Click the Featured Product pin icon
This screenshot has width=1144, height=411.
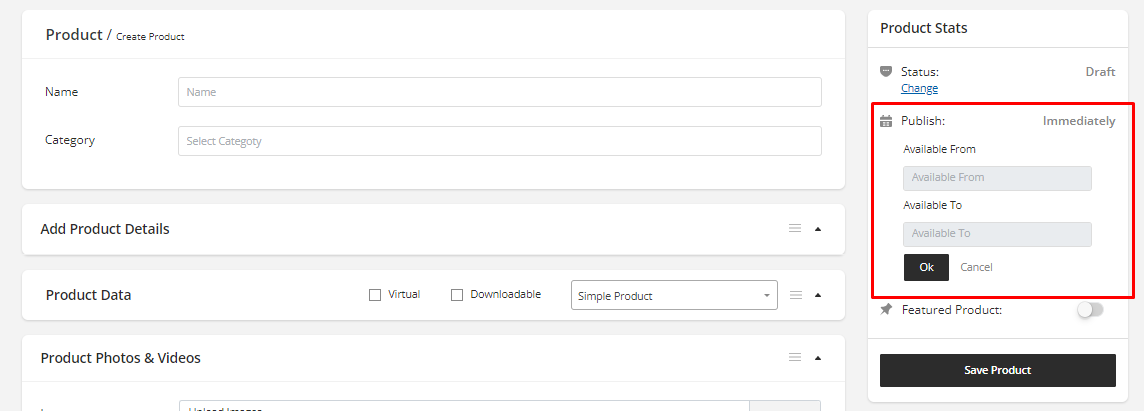(x=886, y=310)
